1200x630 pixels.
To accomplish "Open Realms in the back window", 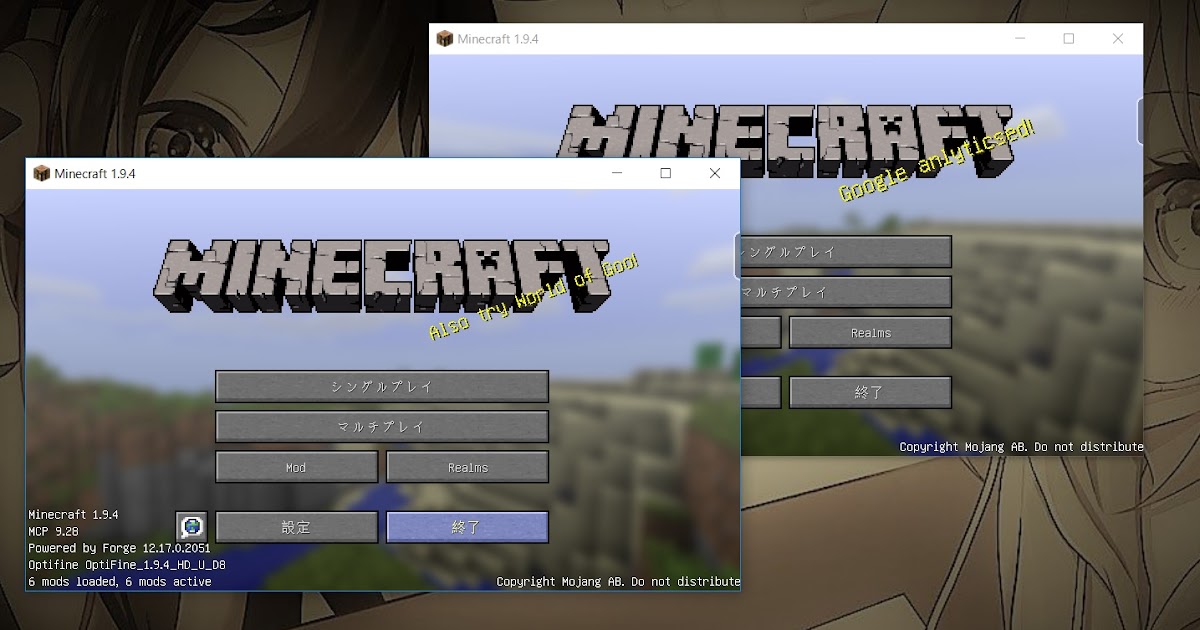I will click(x=870, y=333).
